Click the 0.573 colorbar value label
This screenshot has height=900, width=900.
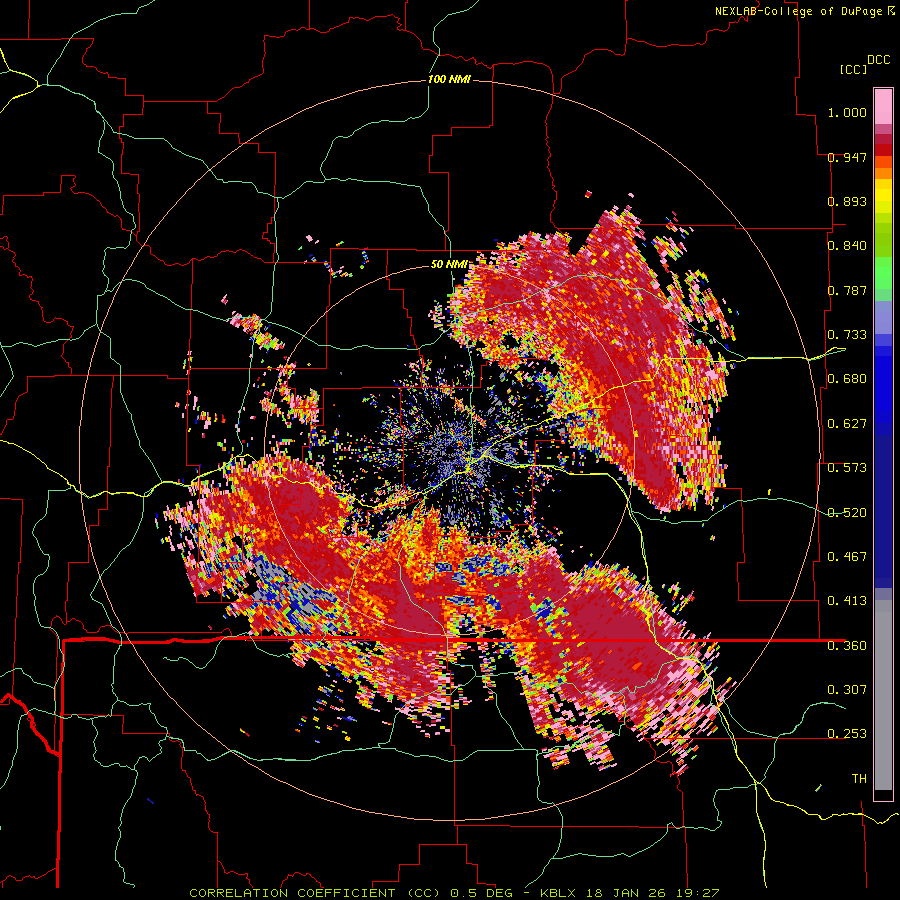point(847,468)
